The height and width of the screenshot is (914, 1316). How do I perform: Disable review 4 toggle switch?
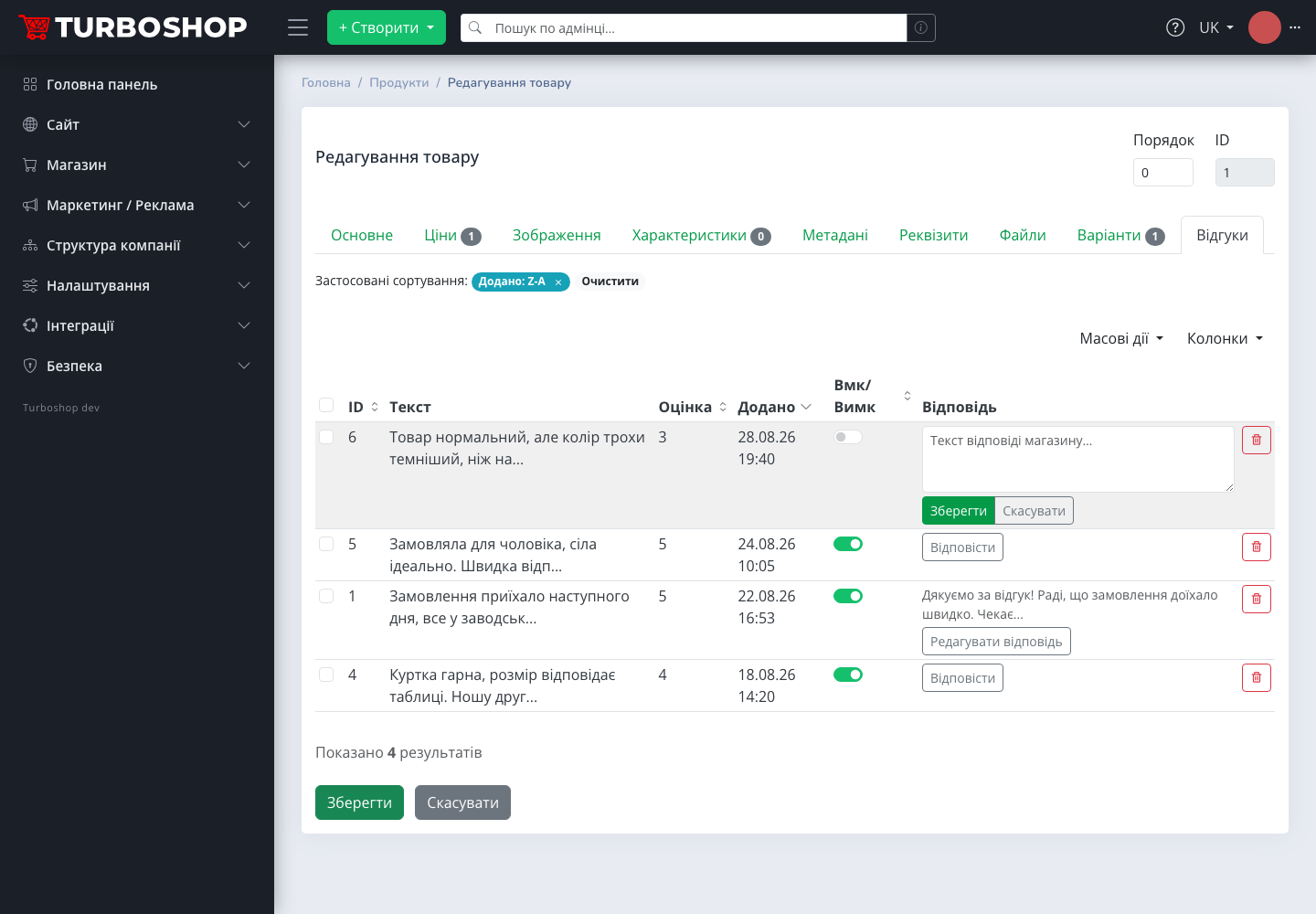[x=848, y=675]
